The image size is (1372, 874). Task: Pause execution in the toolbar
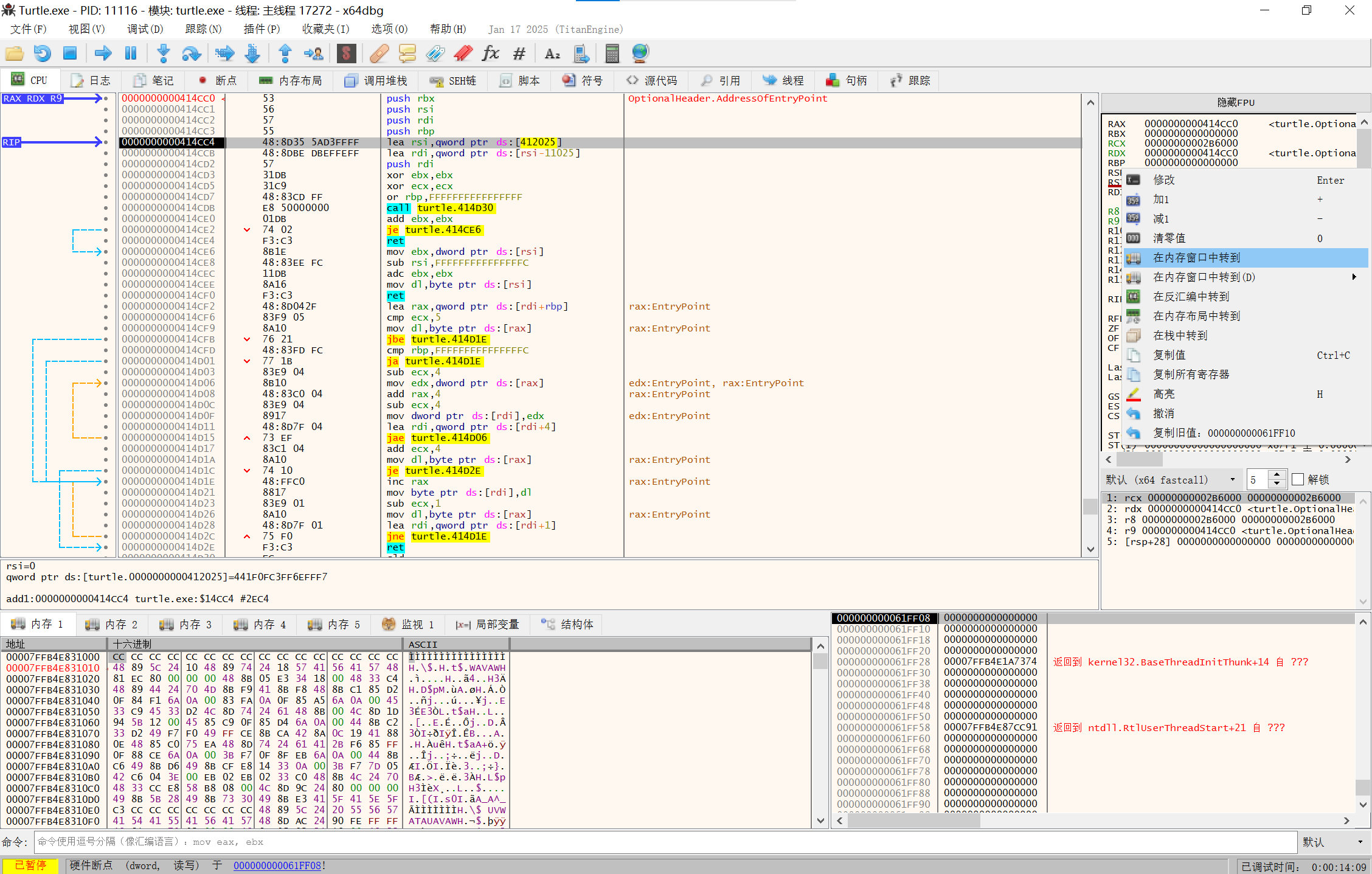(x=131, y=54)
